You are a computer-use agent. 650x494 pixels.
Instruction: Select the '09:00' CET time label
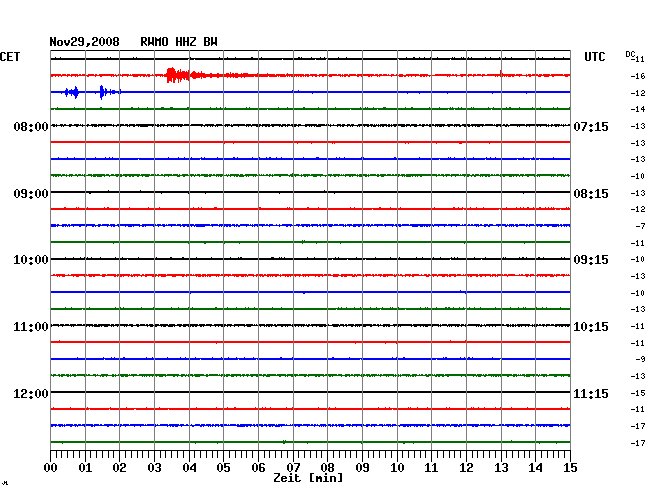click(x=31, y=194)
